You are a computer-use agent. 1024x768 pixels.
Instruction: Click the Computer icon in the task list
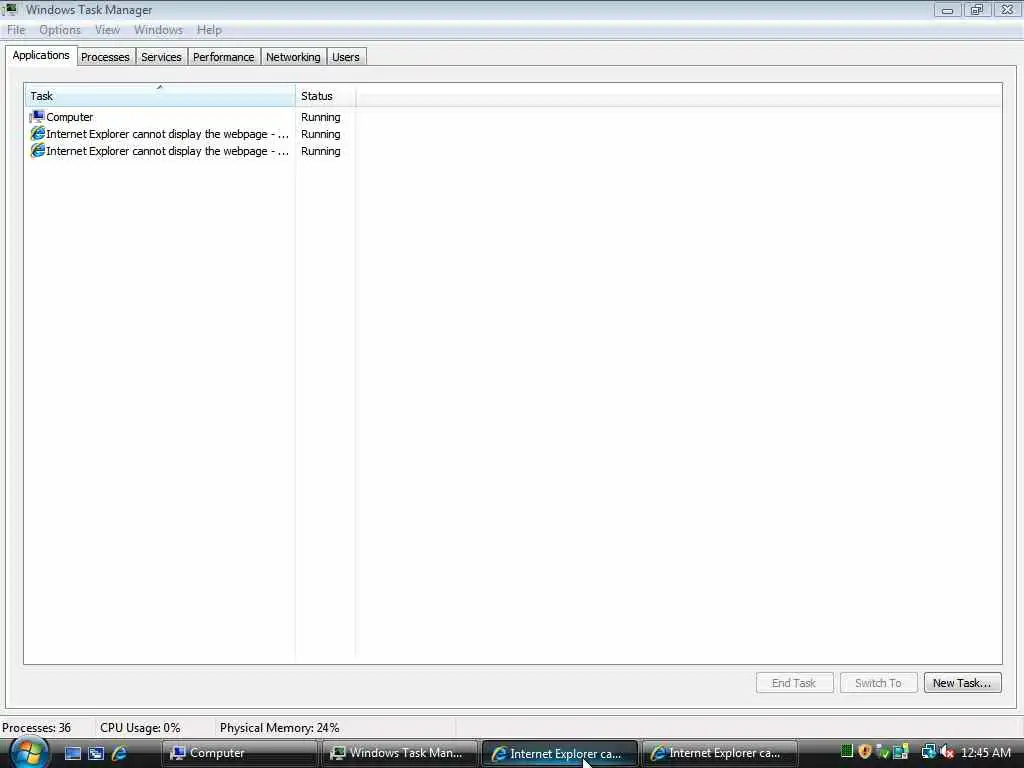point(37,117)
